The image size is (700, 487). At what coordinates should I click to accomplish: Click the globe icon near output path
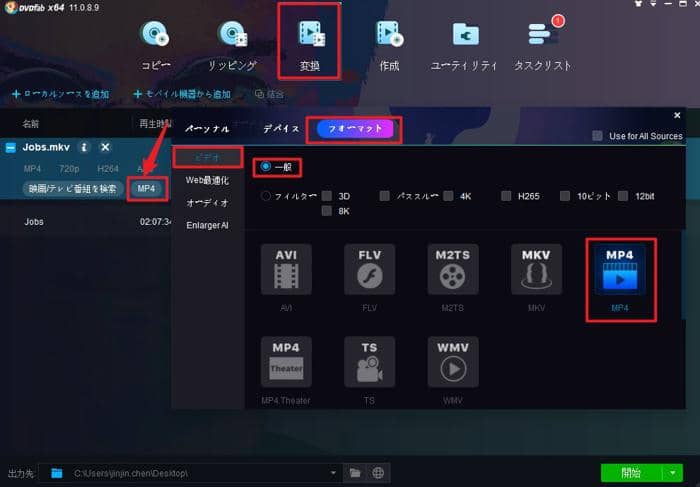click(378, 473)
